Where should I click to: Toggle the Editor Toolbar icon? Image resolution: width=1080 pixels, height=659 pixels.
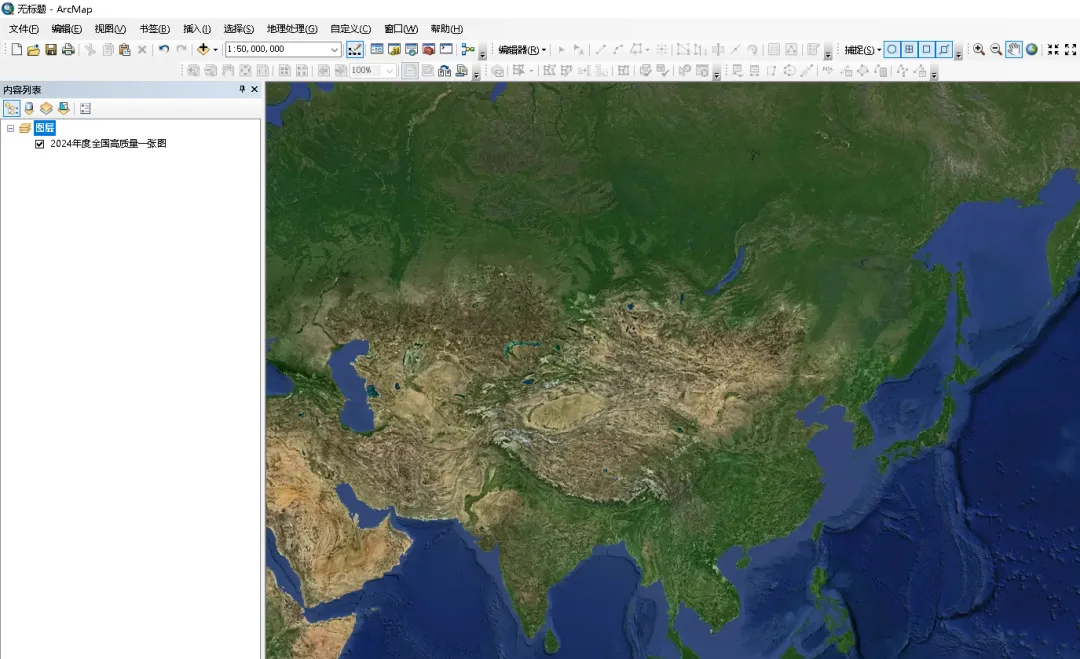[355, 50]
